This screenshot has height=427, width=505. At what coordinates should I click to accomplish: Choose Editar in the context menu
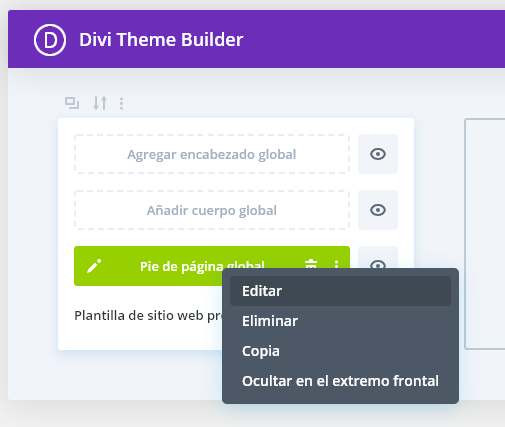(340, 291)
